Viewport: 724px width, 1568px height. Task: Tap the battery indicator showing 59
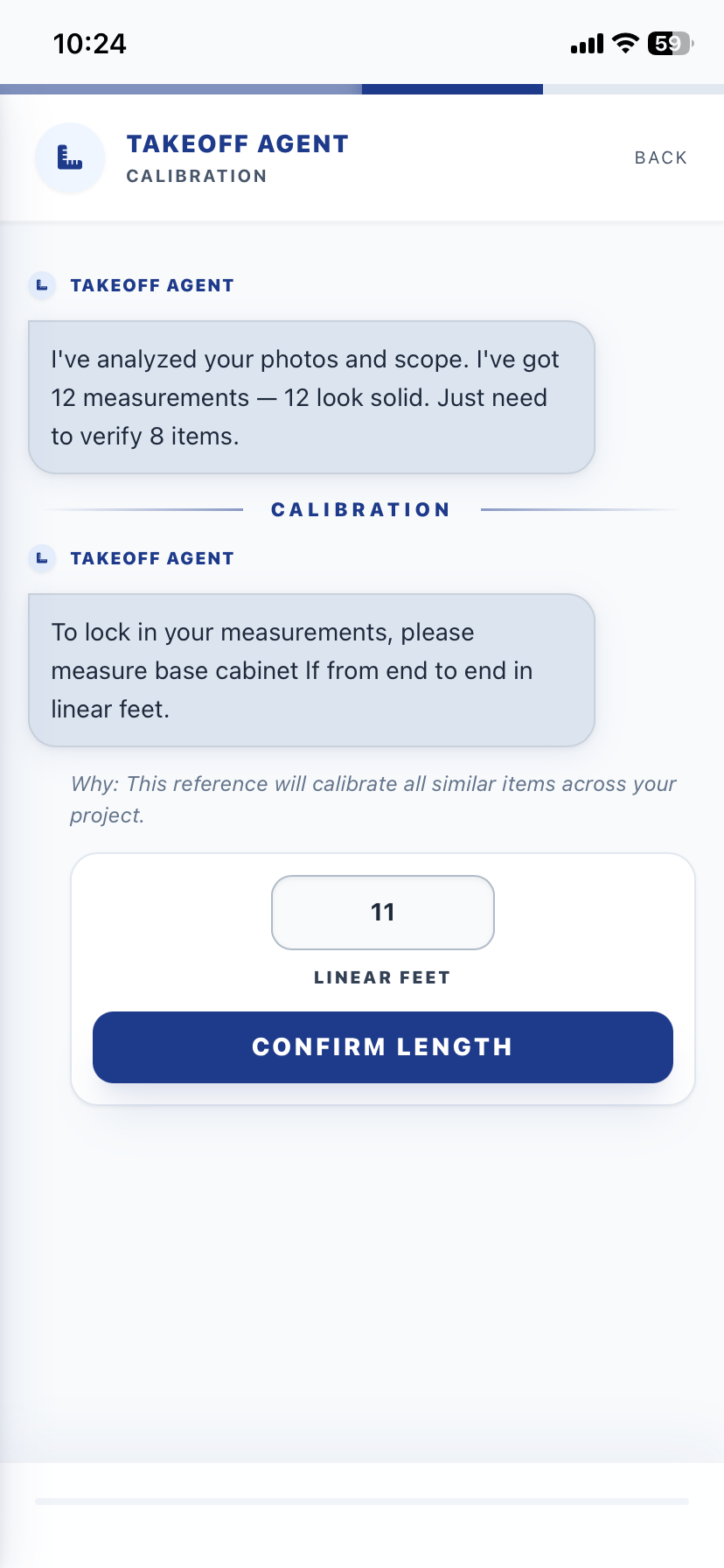pos(670,44)
